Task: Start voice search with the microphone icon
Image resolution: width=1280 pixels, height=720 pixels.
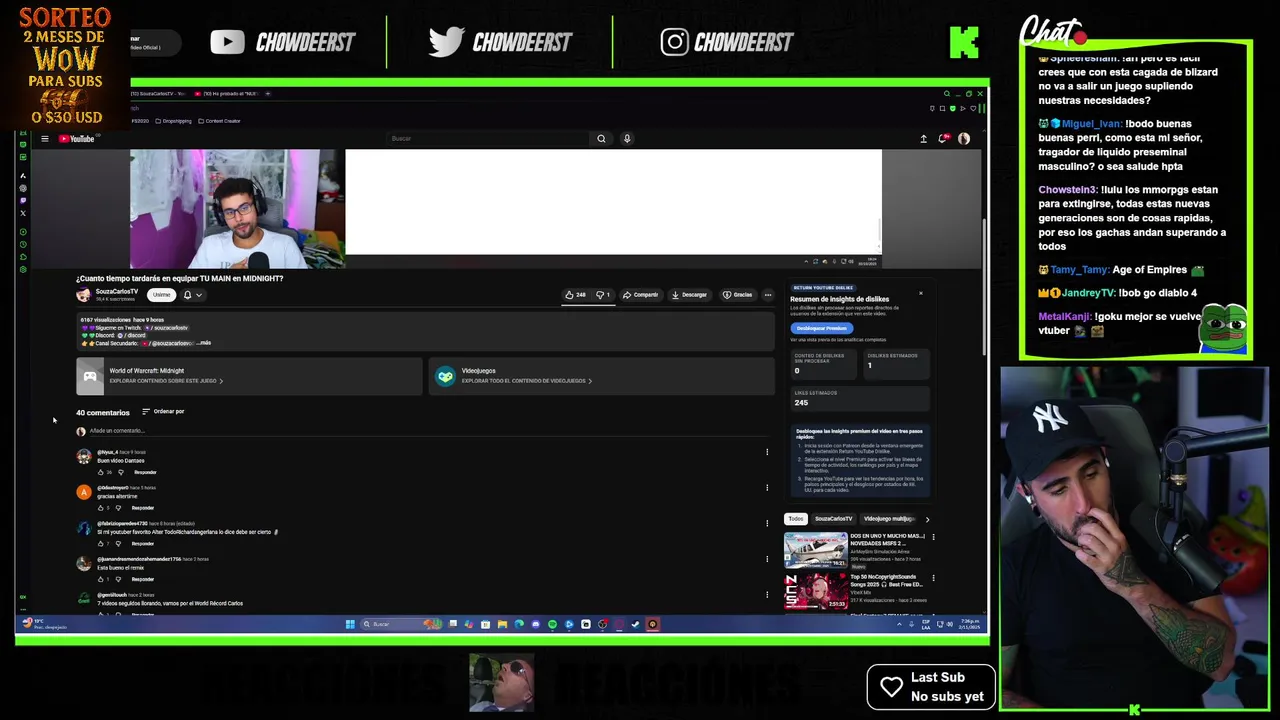Action: [x=627, y=139]
